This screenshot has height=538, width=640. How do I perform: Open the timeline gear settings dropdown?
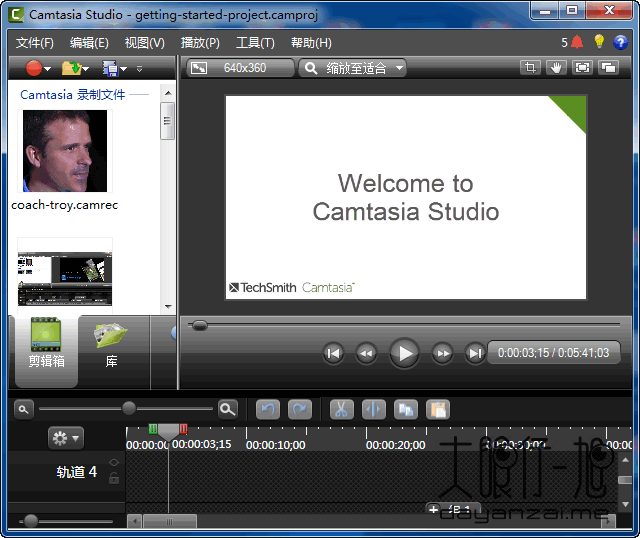pos(66,438)
